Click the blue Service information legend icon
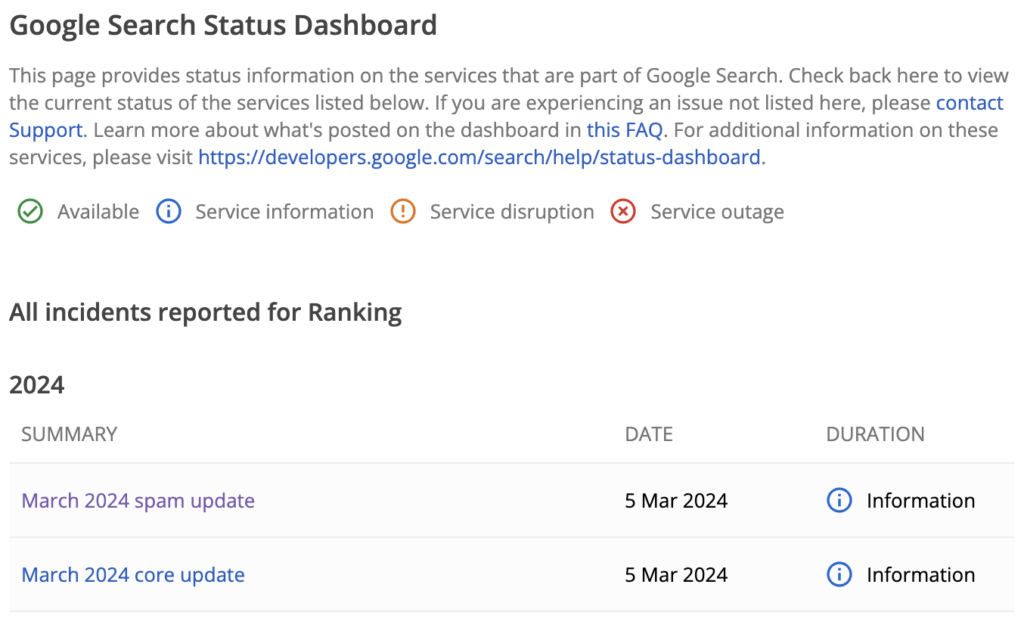 click(169, 212)
